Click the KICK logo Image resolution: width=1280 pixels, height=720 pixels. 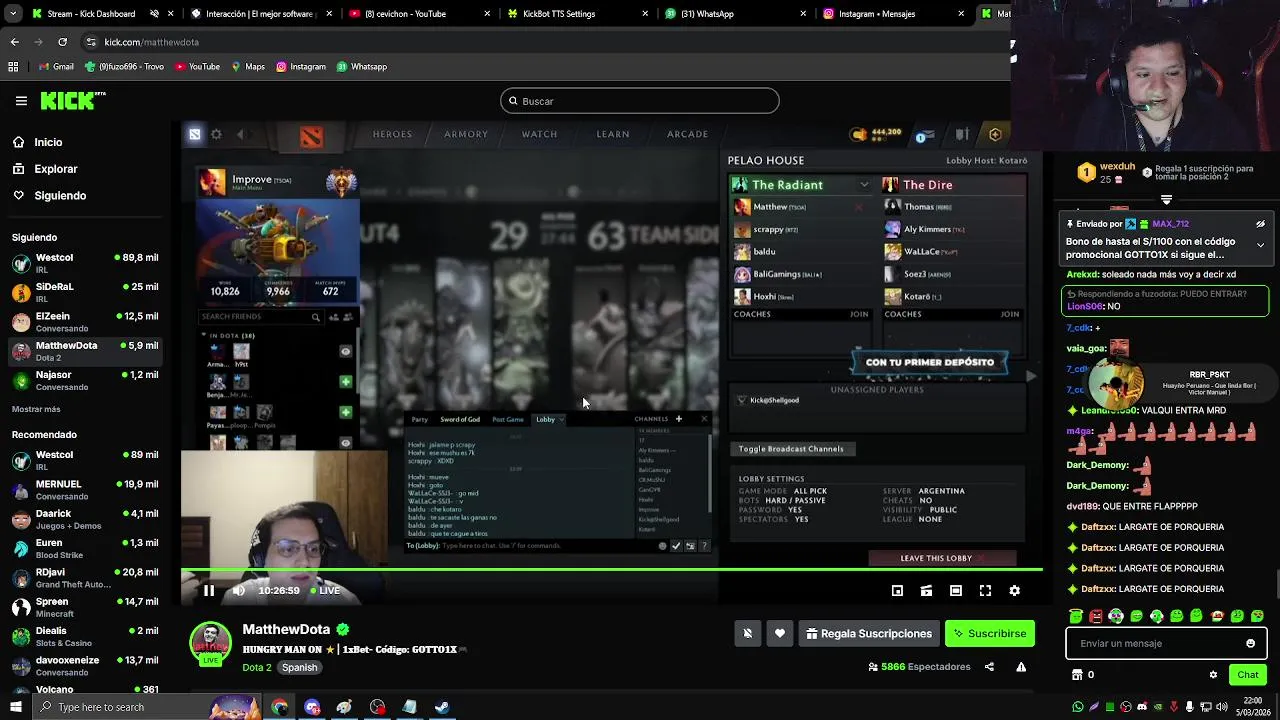(x=72, y=100)
